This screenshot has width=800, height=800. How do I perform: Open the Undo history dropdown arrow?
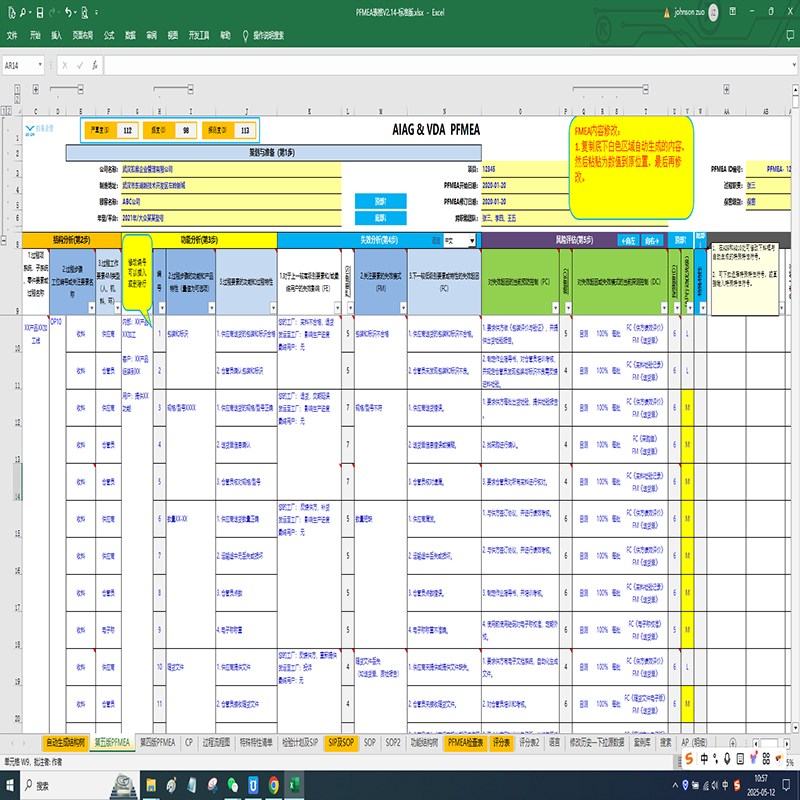76,12
